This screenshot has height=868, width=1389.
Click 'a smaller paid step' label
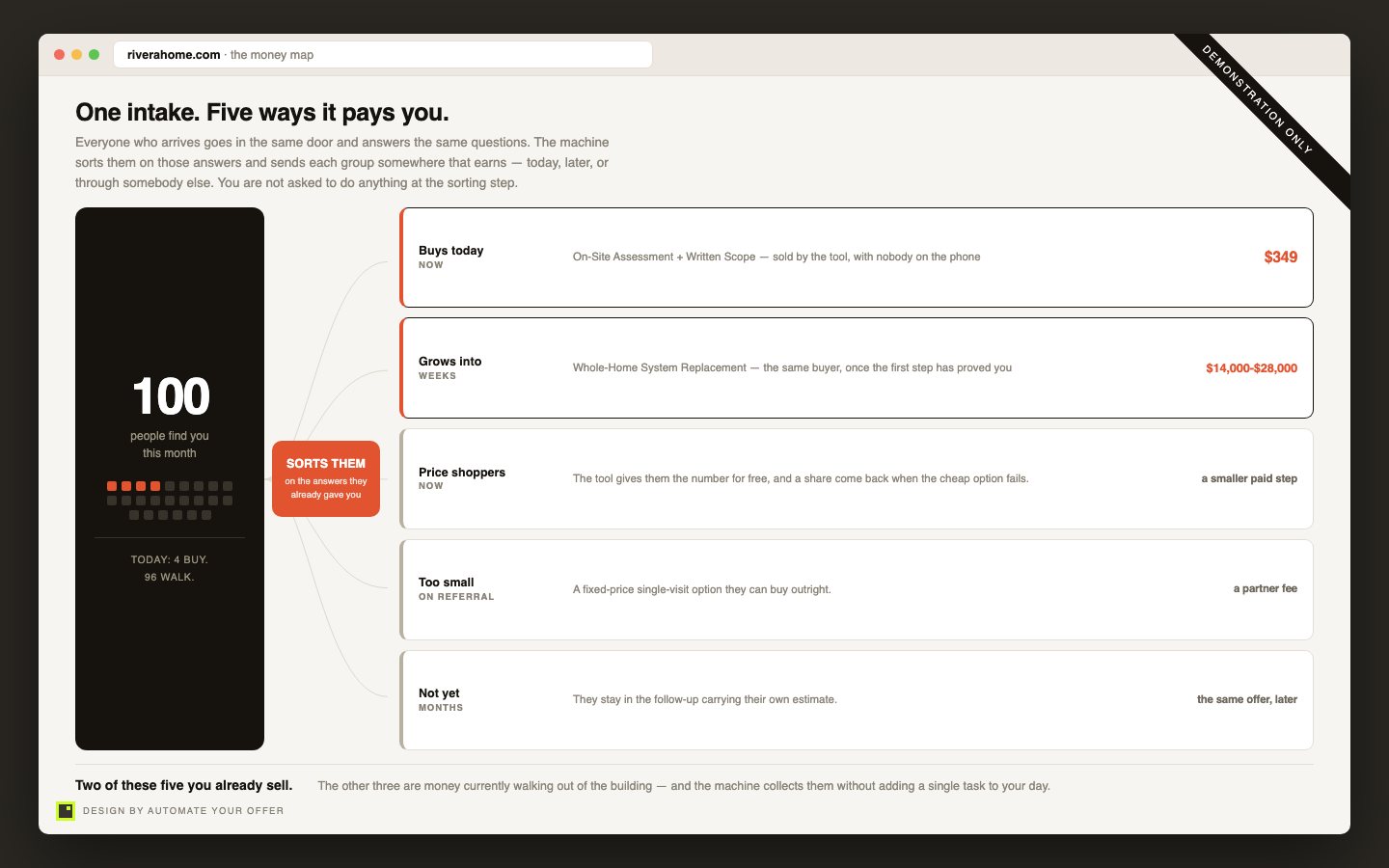1249,478
